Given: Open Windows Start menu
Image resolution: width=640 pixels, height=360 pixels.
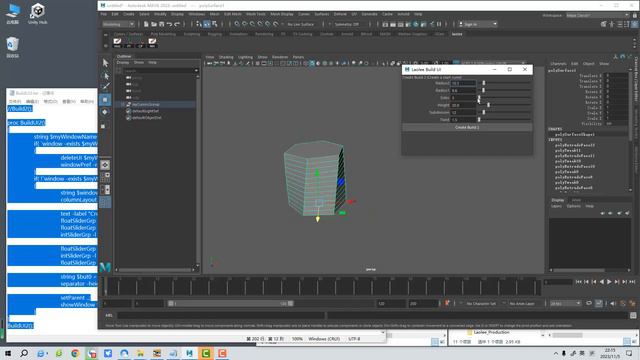Looking at the screenshot, I should [8, 353].
